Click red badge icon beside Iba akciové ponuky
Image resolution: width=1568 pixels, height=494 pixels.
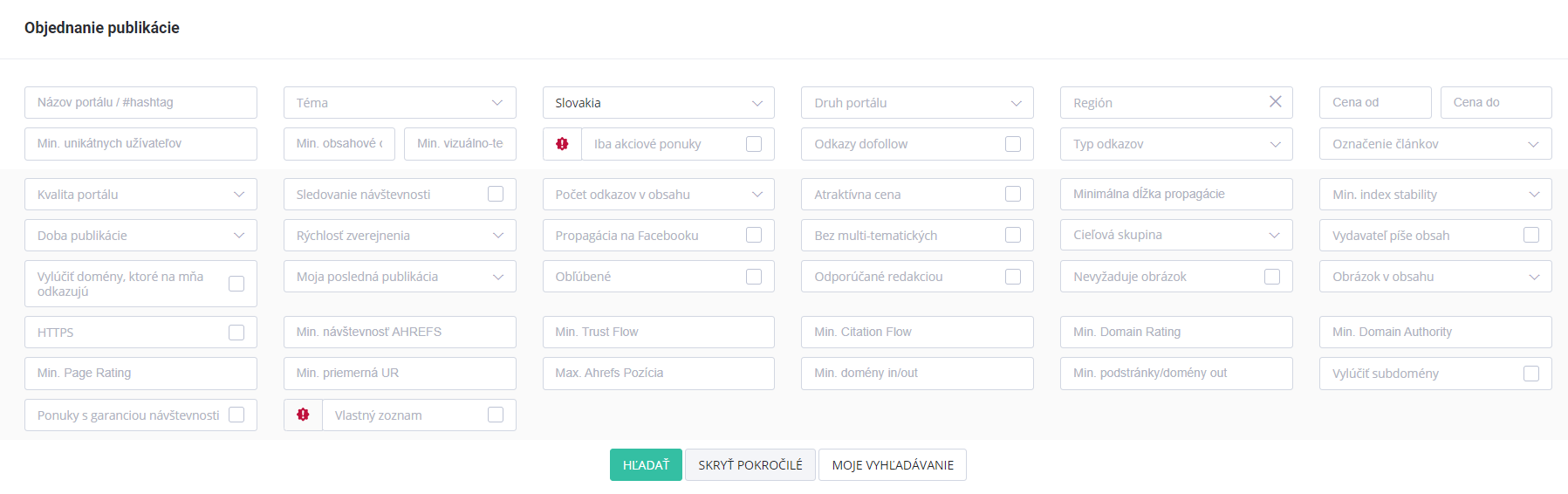(562, 144)
